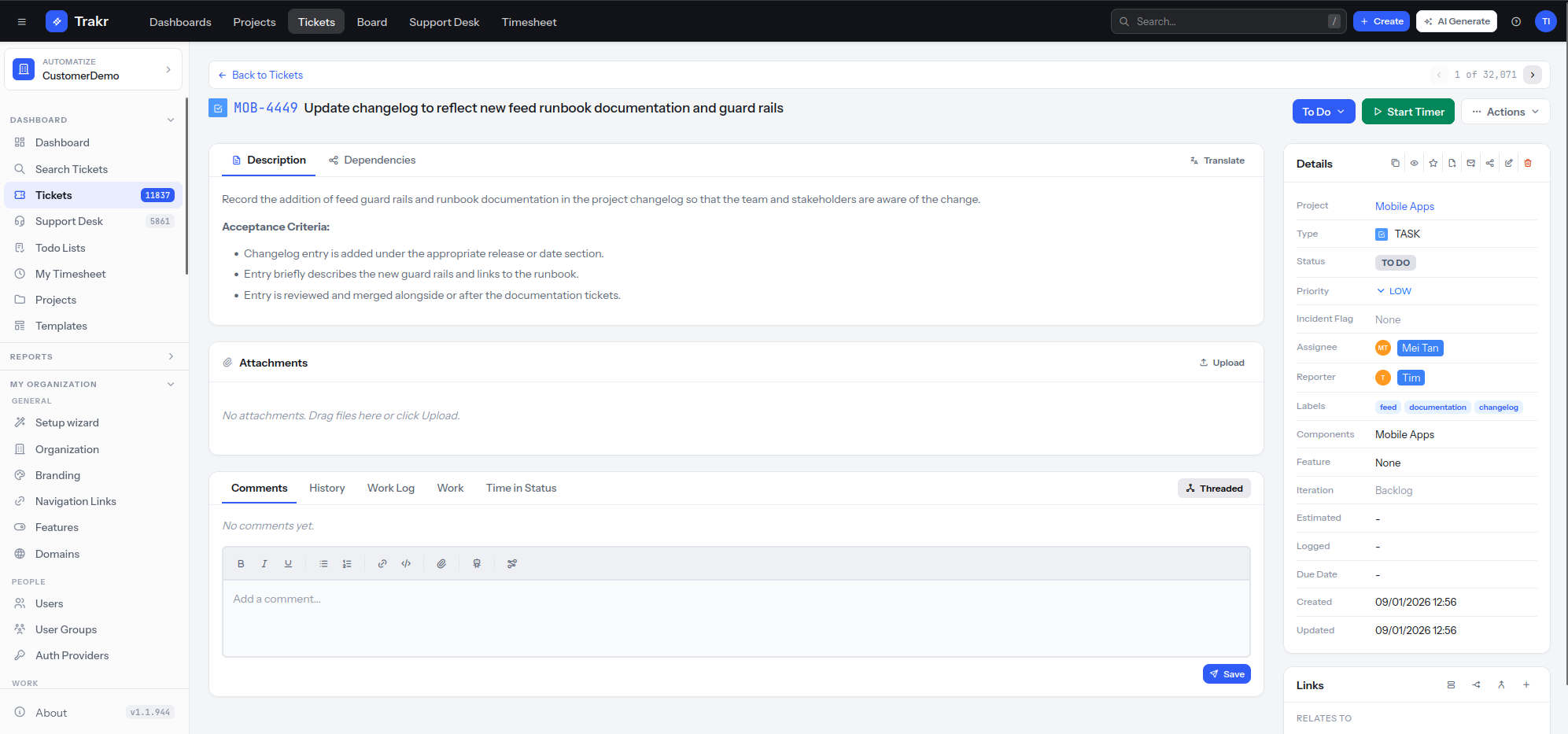Toggle bold in comment editor

pos(241,563)
